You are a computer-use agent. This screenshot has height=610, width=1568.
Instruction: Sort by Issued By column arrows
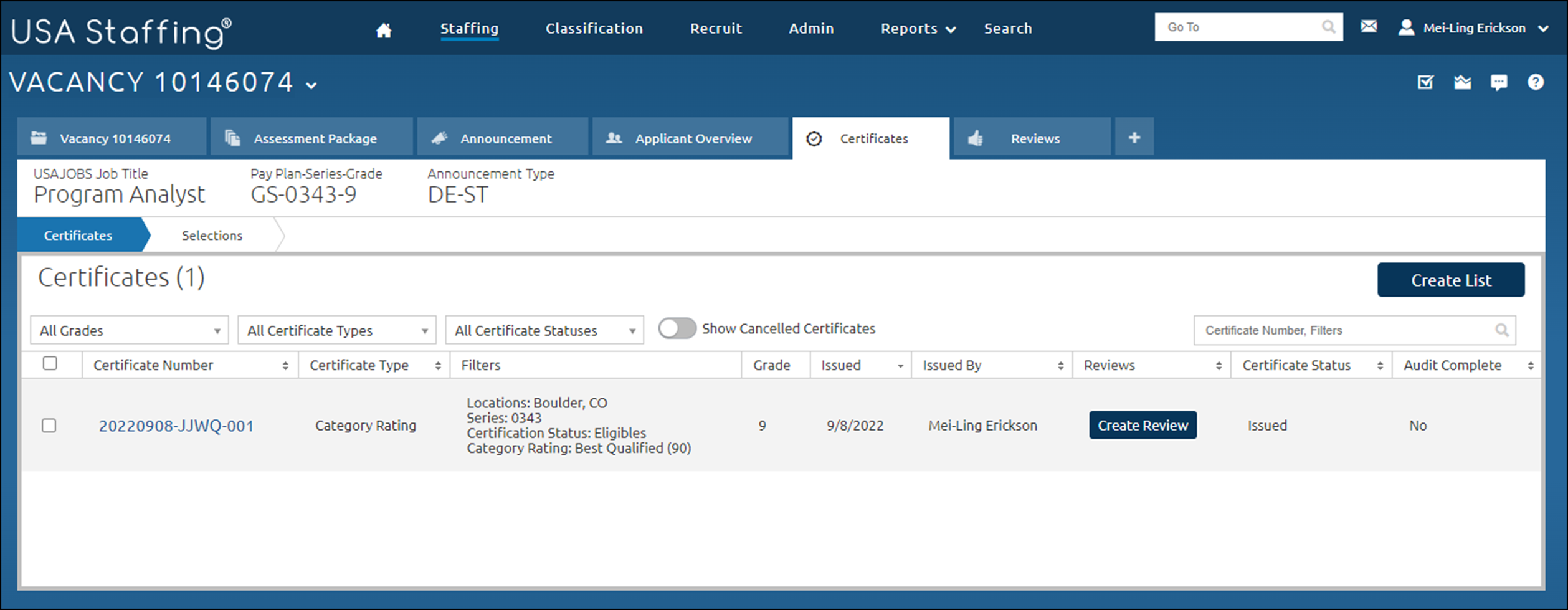coord(1060,366)
